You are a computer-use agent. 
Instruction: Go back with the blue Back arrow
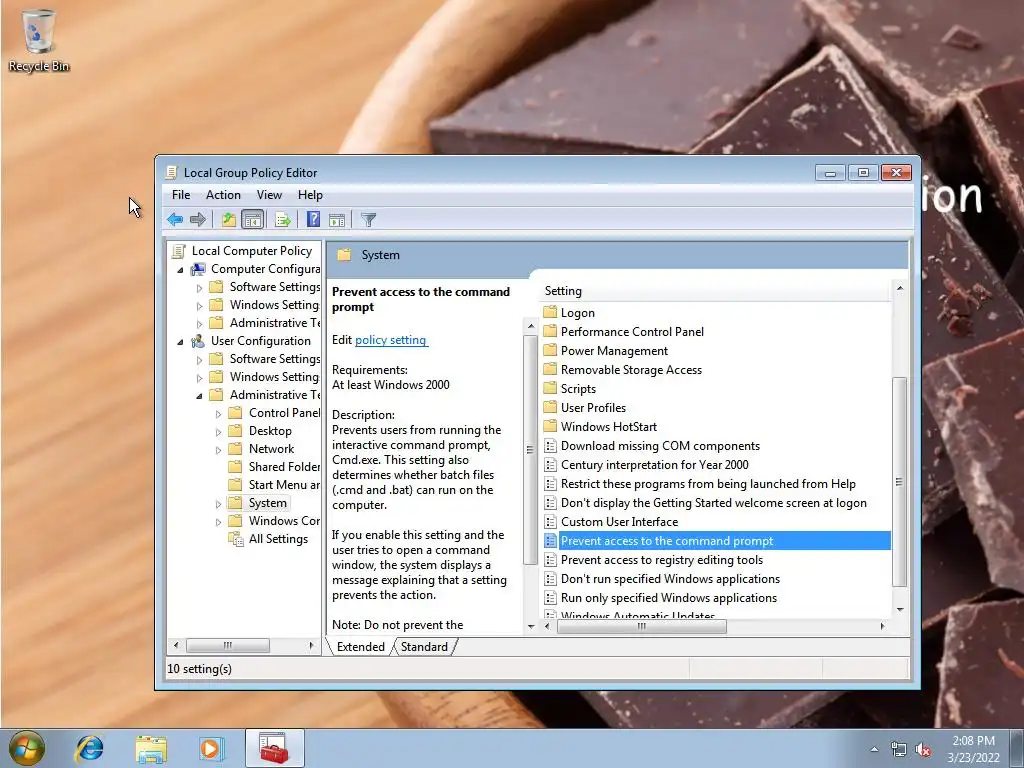(x=174, y=219)
